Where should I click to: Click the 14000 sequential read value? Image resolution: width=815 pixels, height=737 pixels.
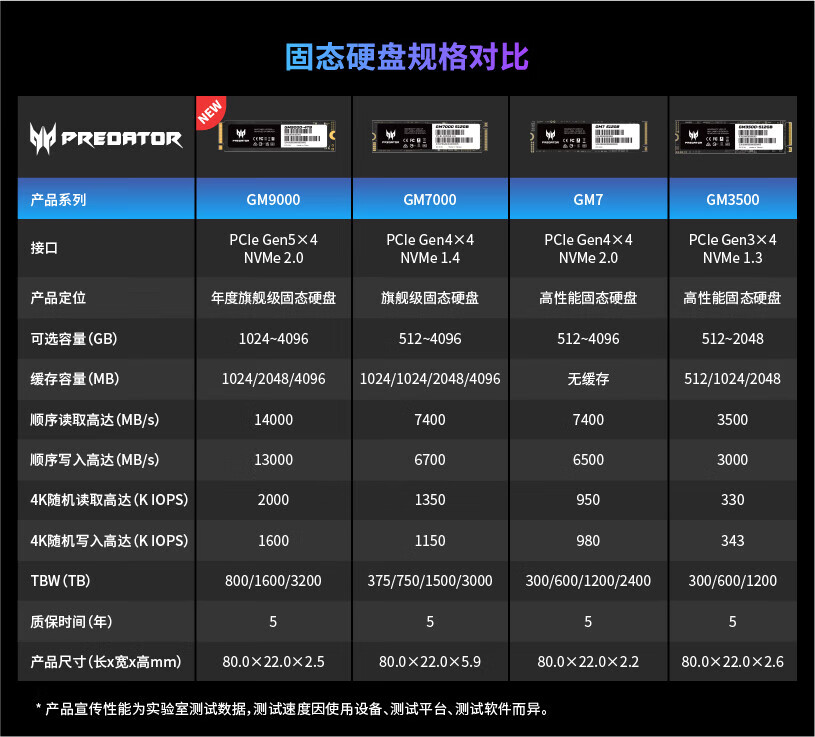tap(273, 420)
